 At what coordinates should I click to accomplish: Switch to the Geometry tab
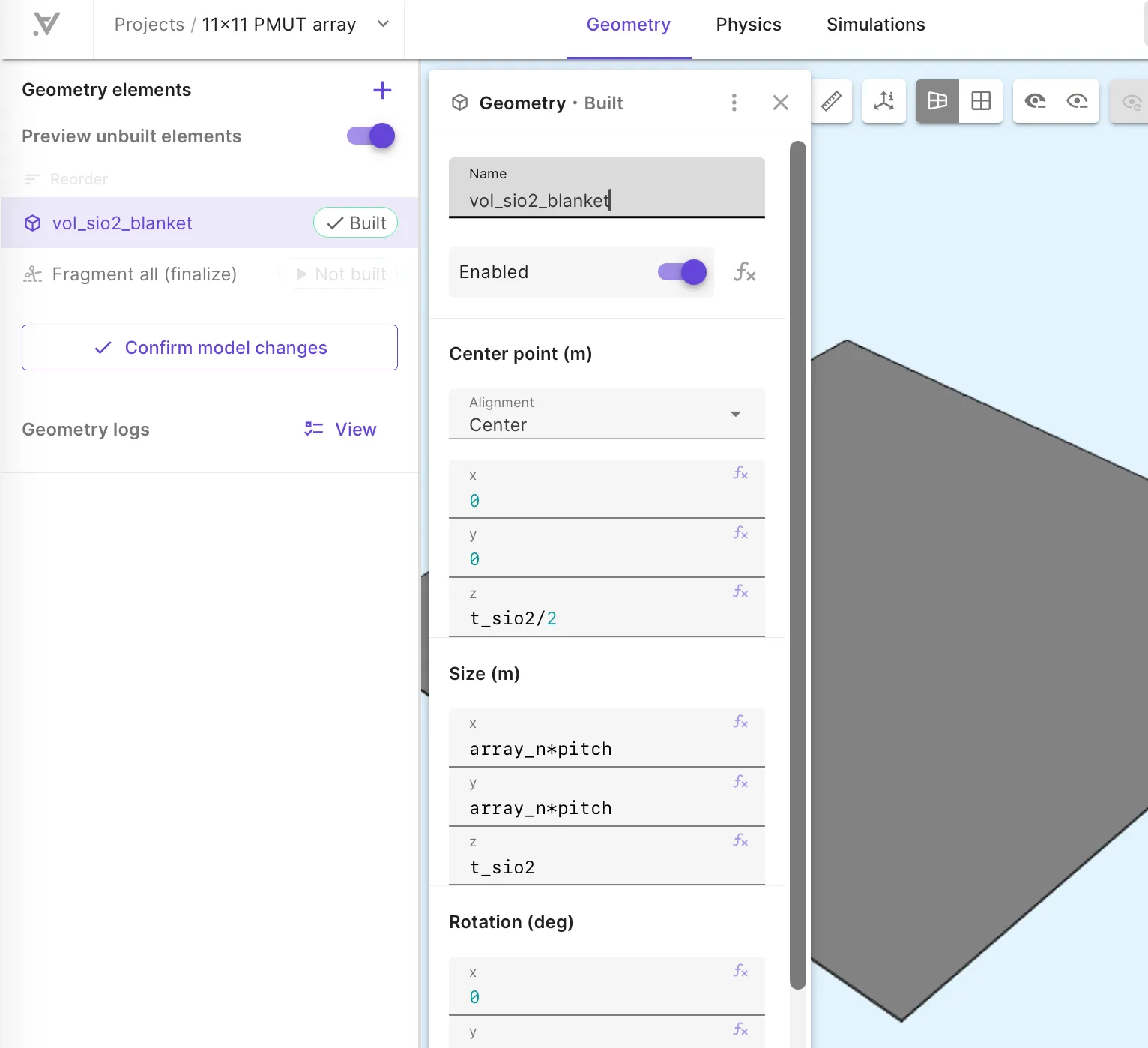pos(628,25)
